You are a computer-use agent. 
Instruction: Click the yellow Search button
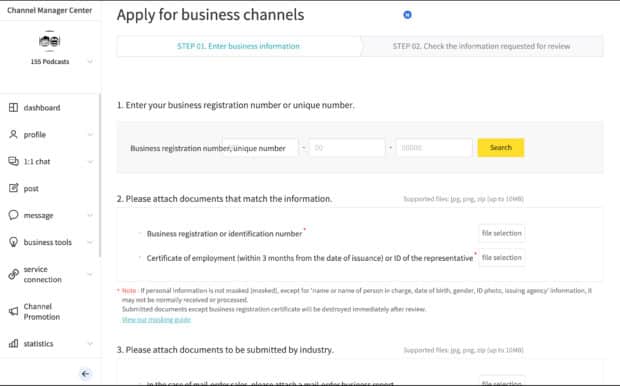(501, 148)
